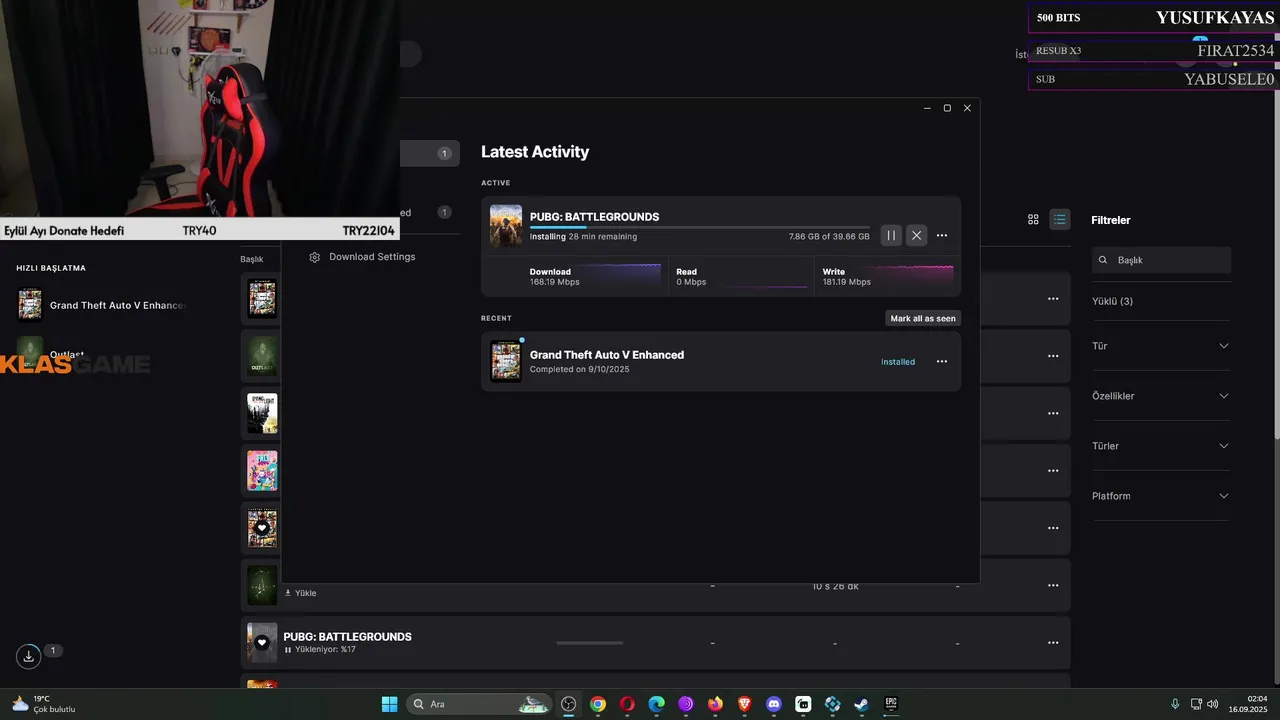
Task: Open Epic Games Launcher taskbar icon
Action: pos(890,704)
